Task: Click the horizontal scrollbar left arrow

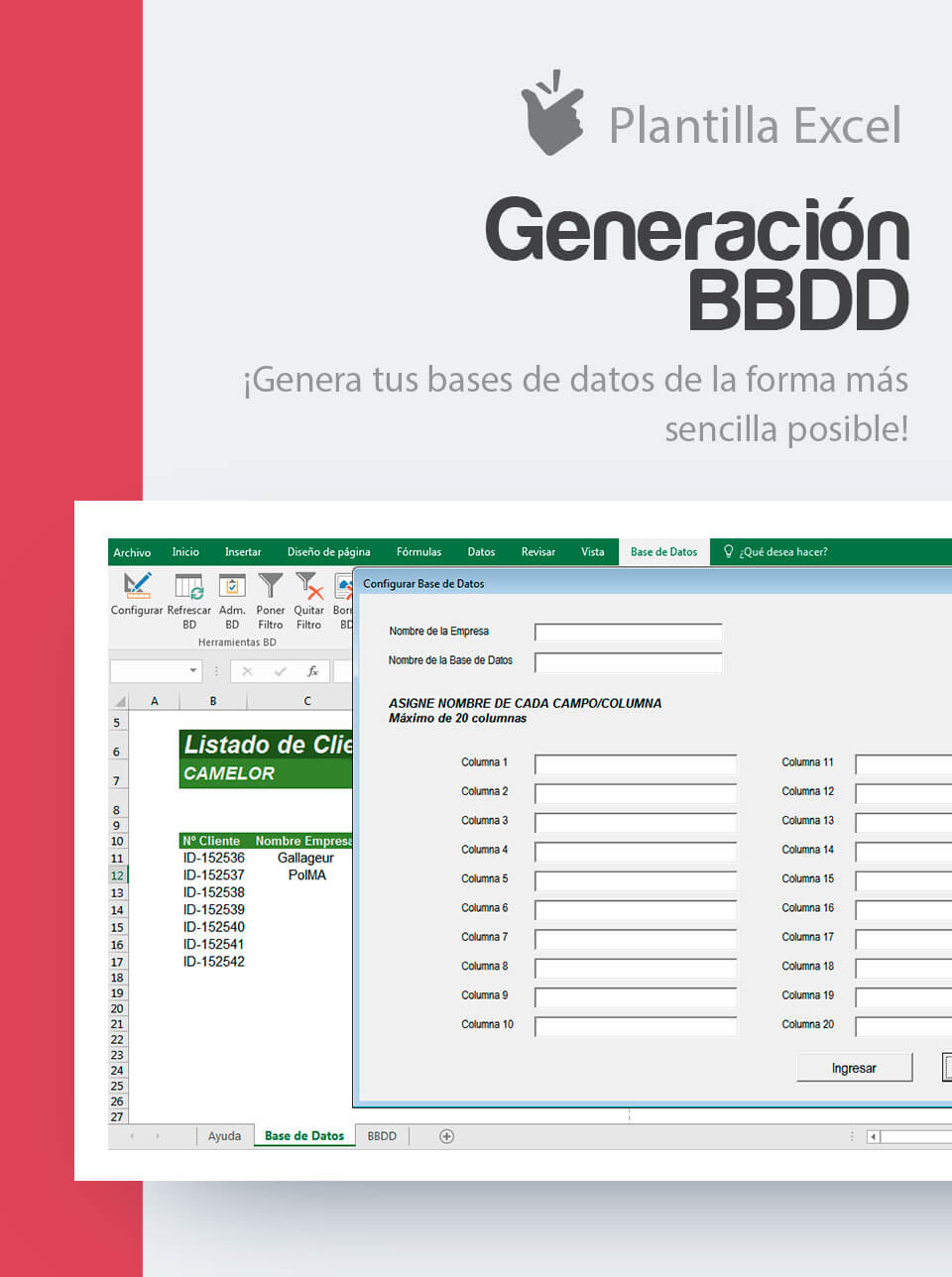Action: pos(874,1136)
